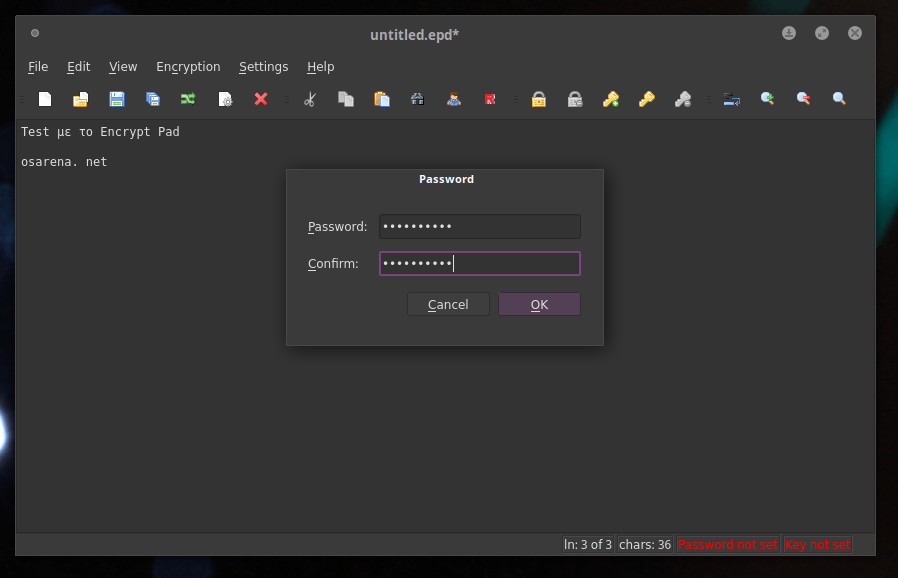Open the File menu

coord(38,66)
